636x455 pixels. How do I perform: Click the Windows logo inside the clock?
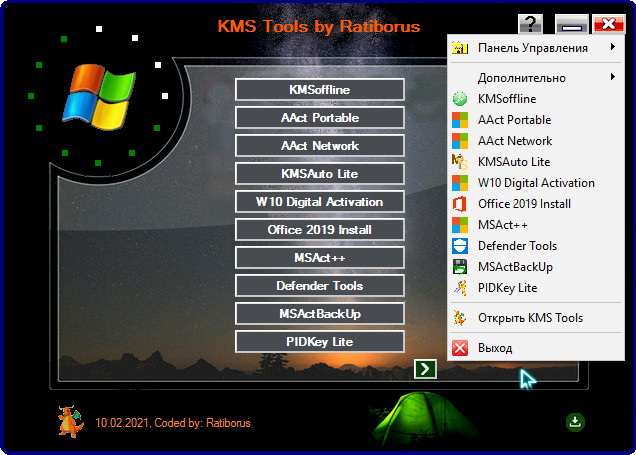99,96
